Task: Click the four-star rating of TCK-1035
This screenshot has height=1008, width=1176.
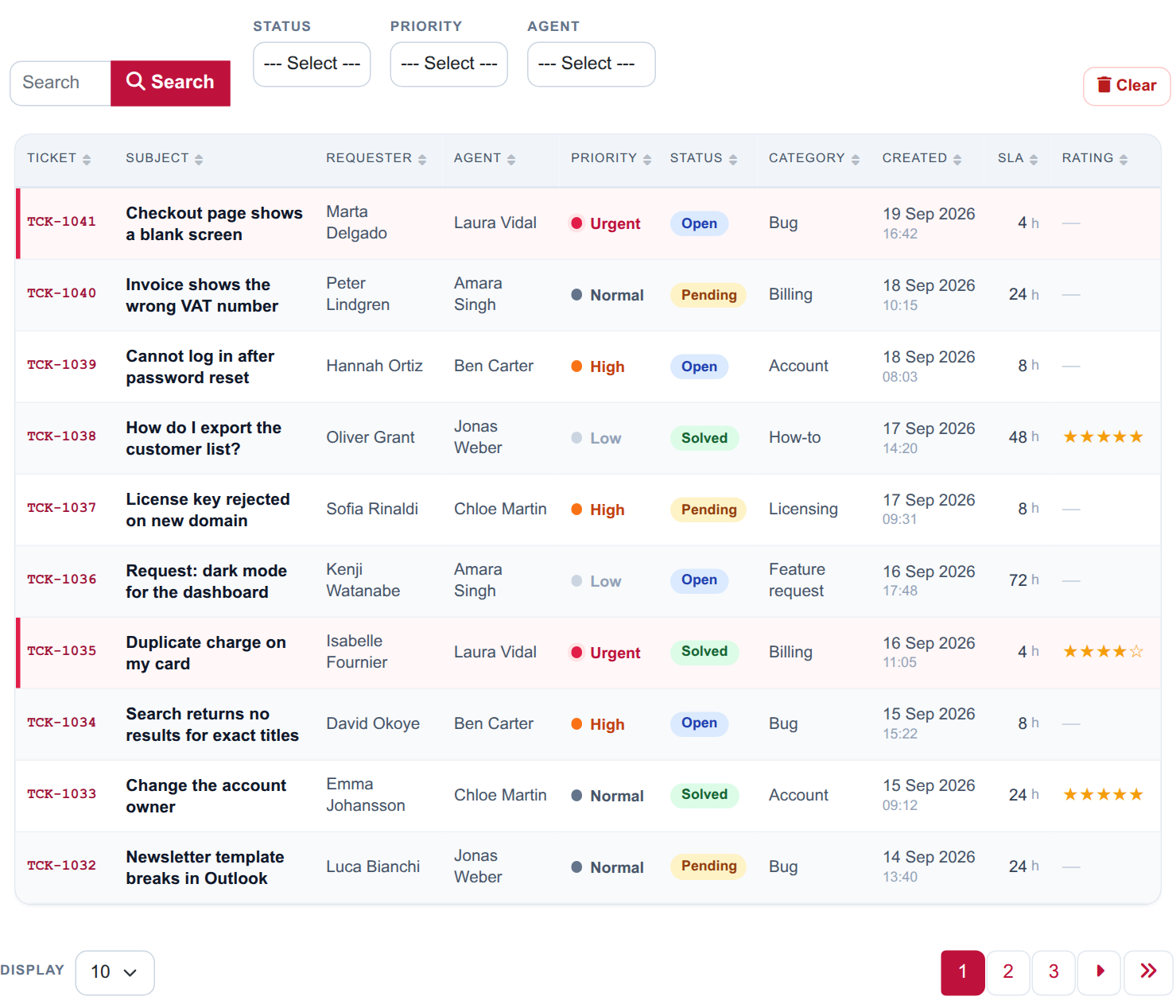Action: pyautogui.click(x=1103, y=652)
